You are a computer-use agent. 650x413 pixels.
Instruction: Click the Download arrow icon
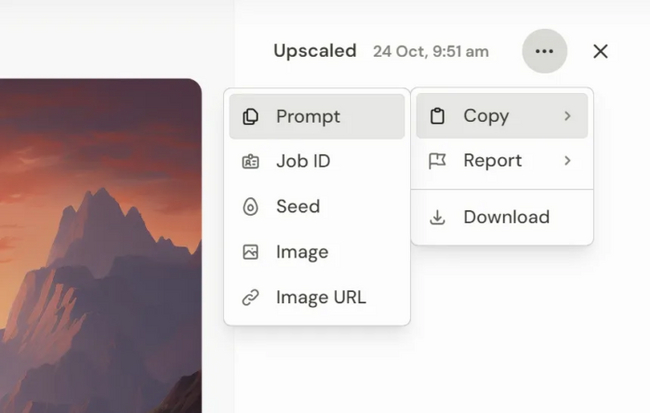click(437, 217)
